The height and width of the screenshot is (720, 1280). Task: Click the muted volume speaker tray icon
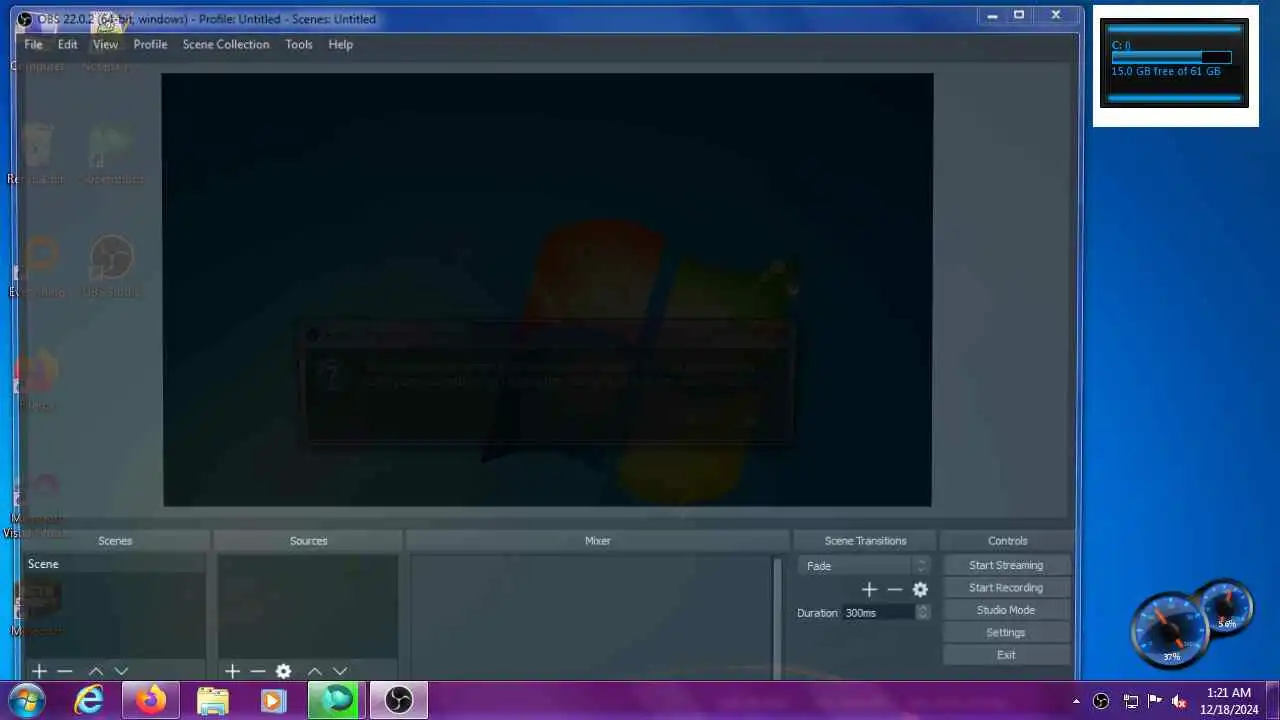pos(1179,701)
